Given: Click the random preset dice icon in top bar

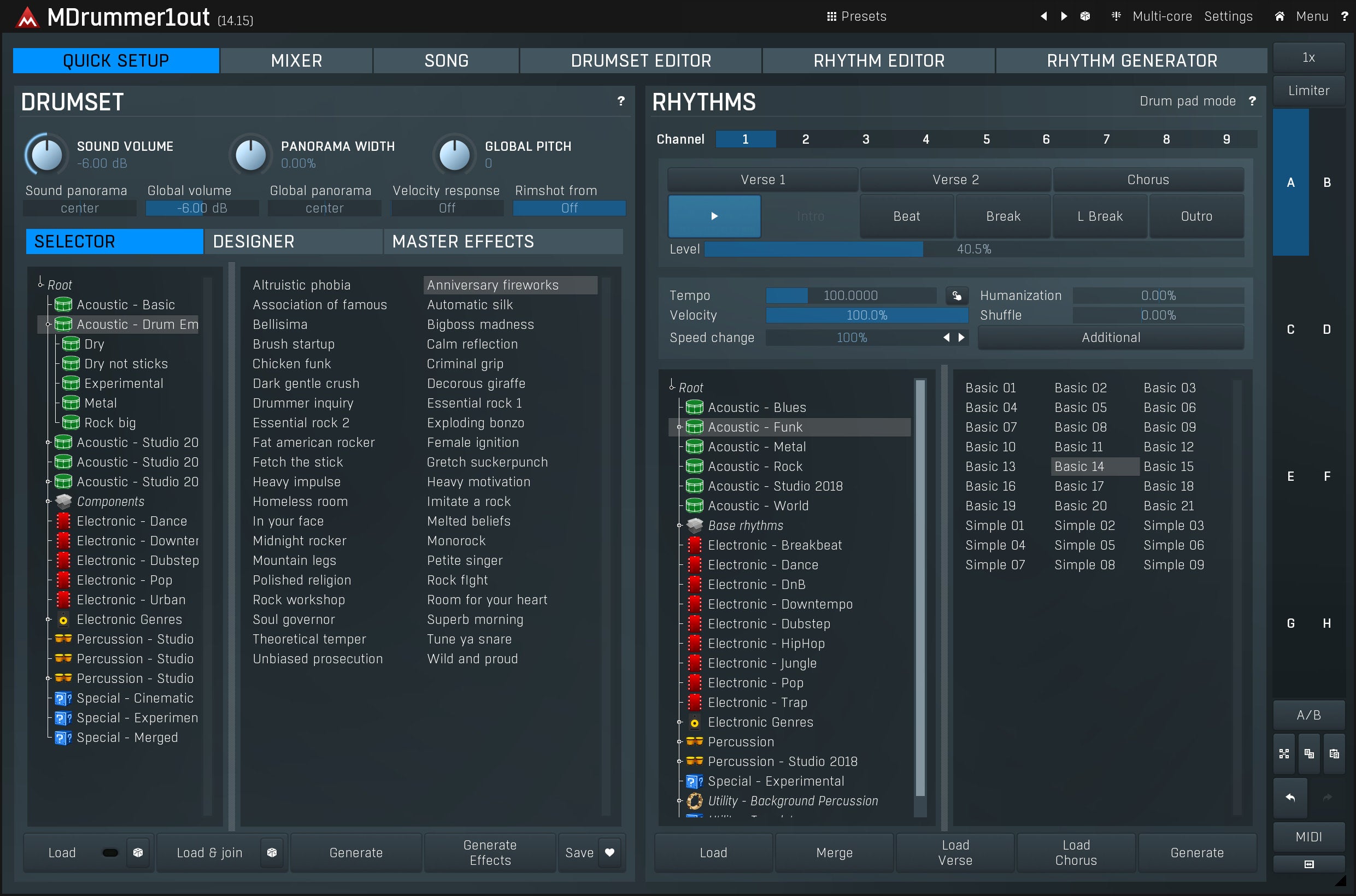Looking at the screenshot, I should click(1084, 16).
